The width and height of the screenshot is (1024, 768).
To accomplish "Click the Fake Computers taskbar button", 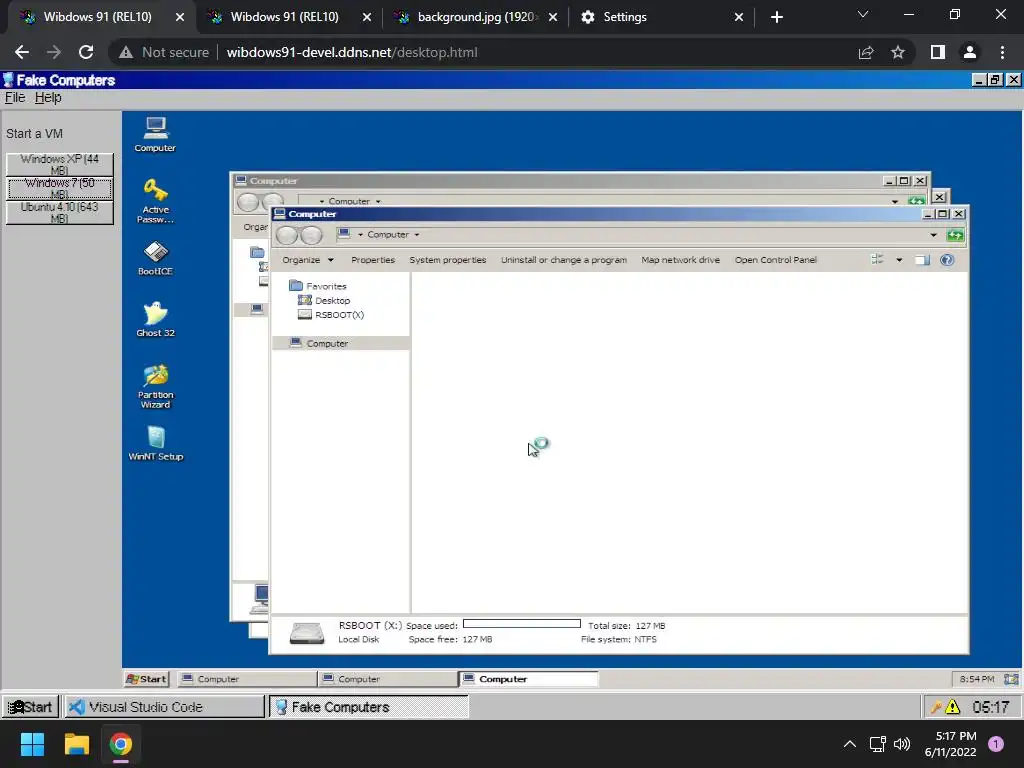I will [x=368, y=707].
